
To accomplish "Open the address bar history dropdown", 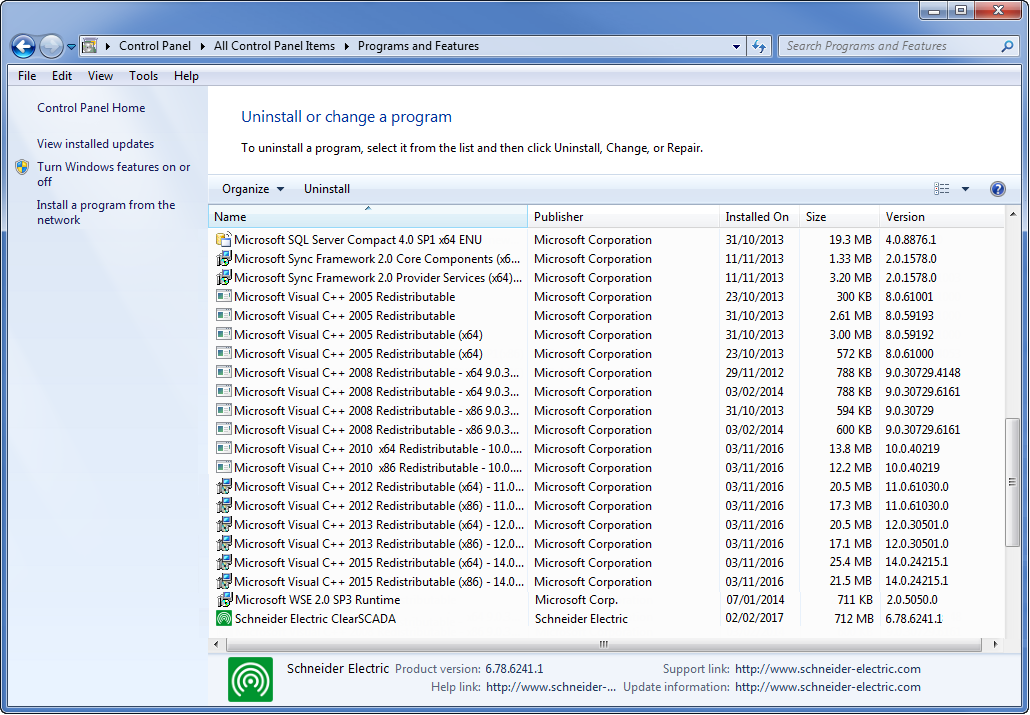I will click(737, 46).
